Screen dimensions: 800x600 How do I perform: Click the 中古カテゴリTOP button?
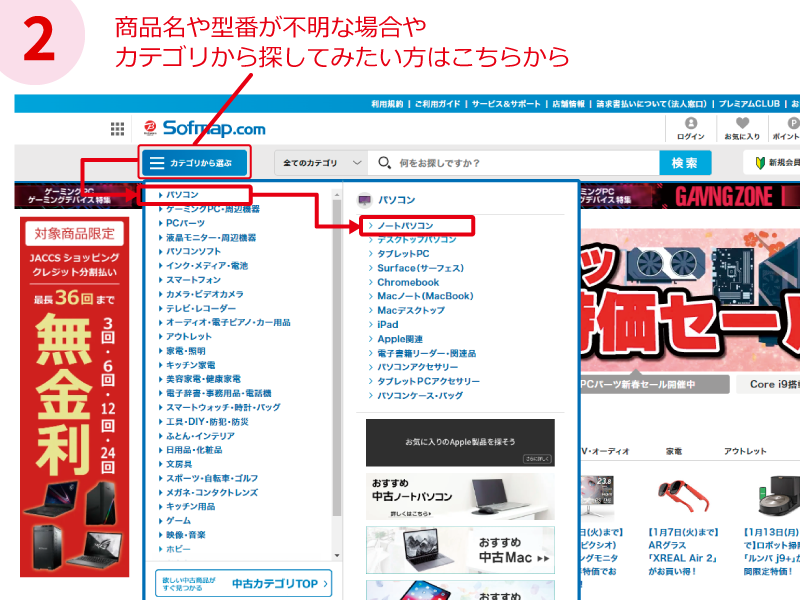point(243,583)
